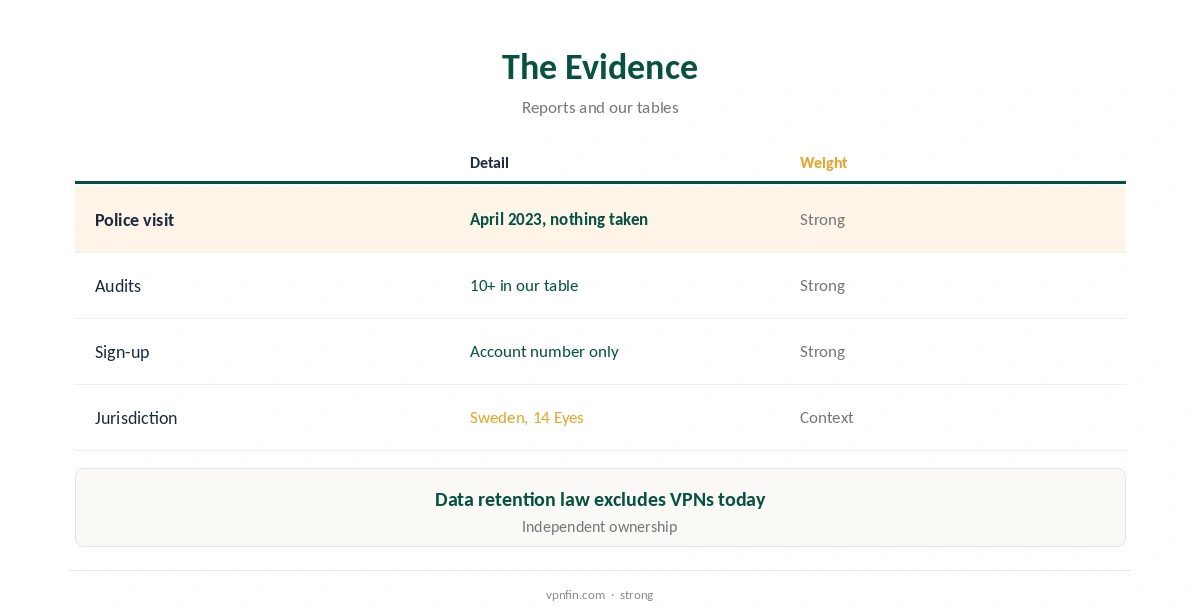Click the cell "10+ in our table"

(524, 286)
